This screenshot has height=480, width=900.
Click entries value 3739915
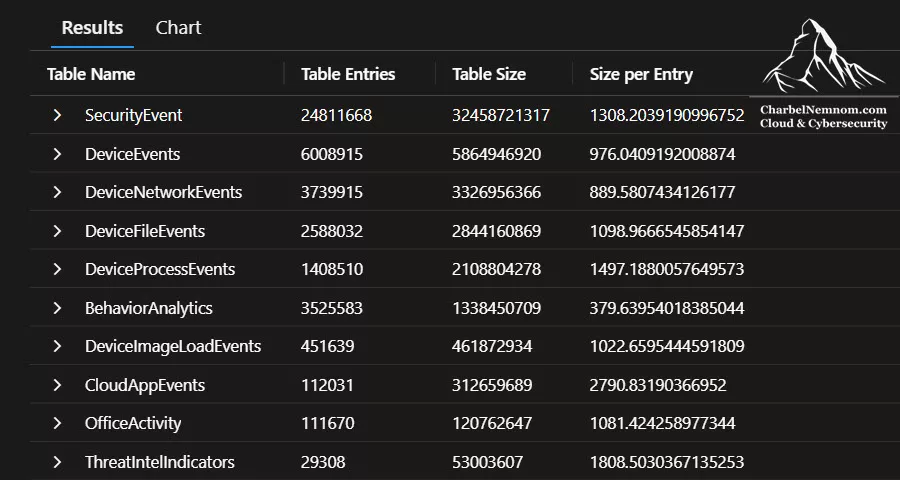click(332, 192)
